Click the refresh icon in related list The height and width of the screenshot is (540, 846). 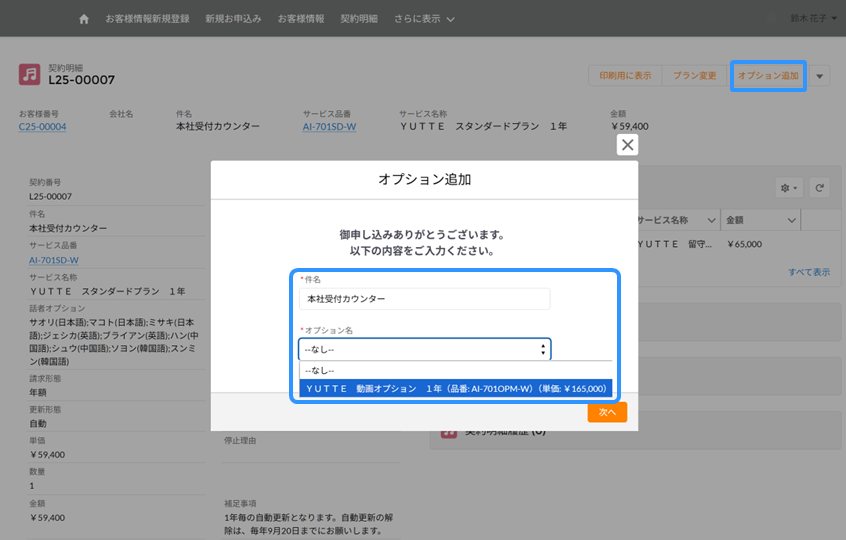point(819,188)
